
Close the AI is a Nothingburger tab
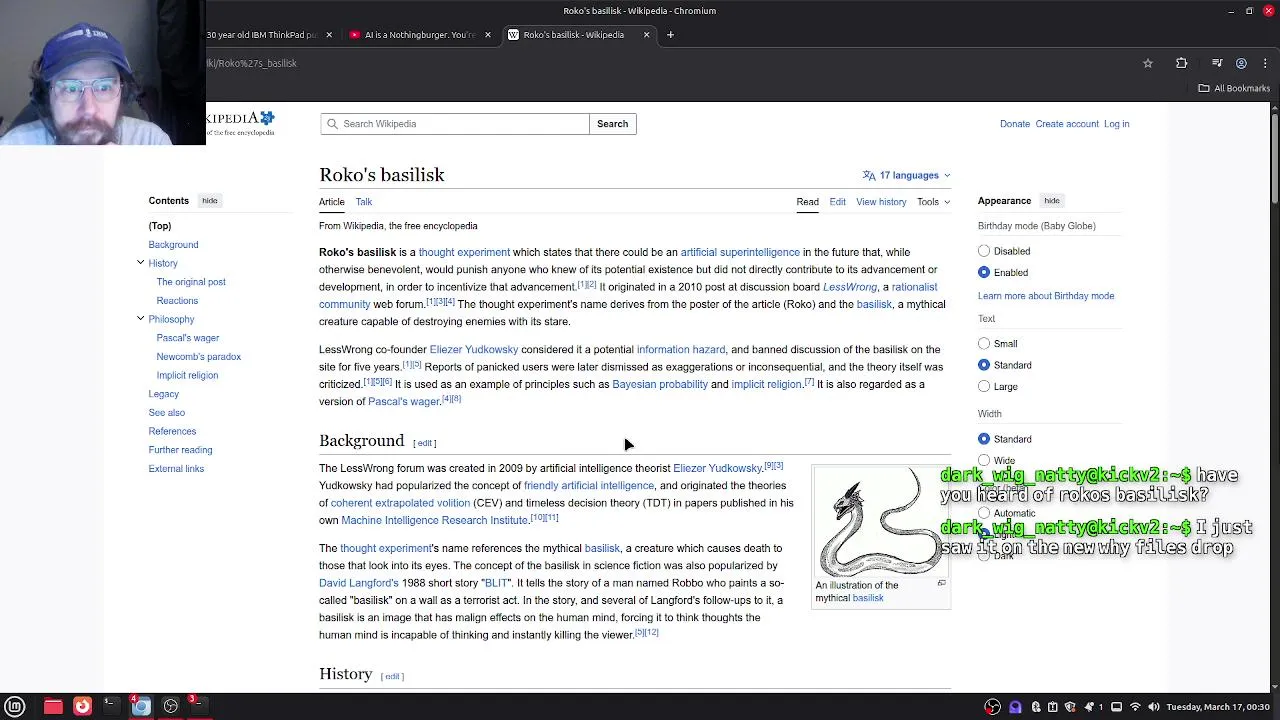coord(488,35)
